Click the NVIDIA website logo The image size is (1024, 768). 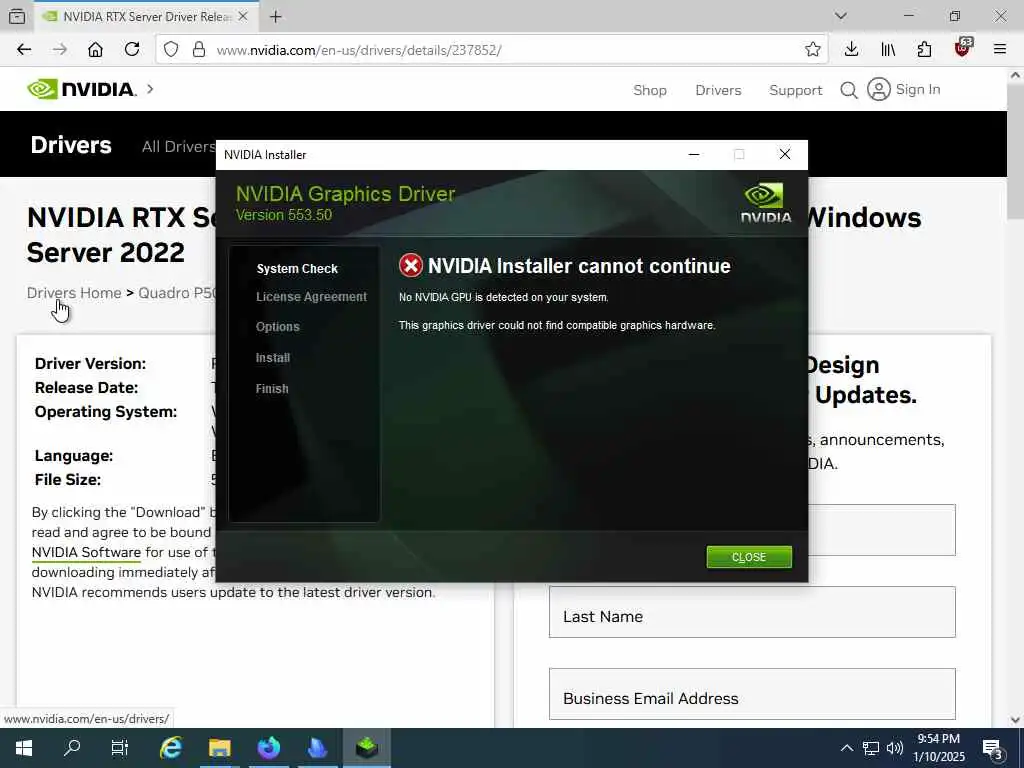pos(82,89)
